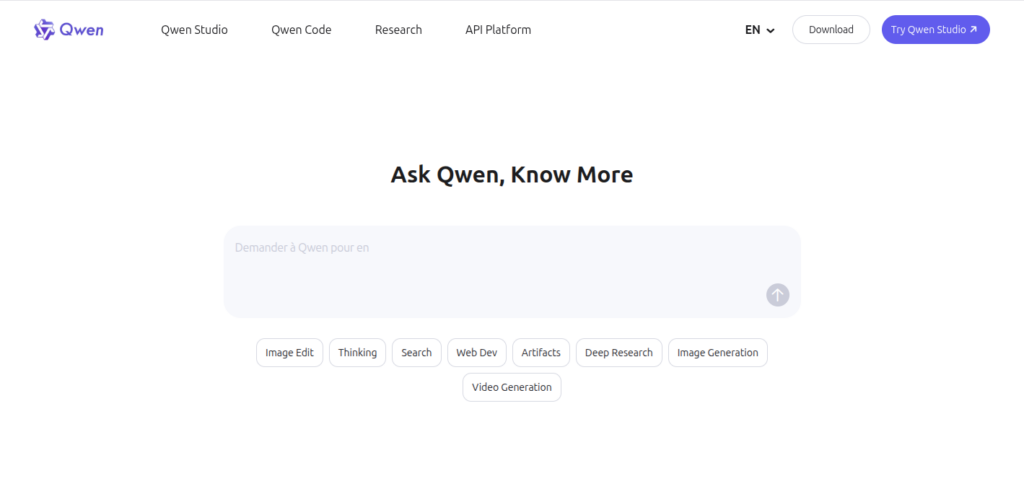Image resolution: width=1024 pixels, height=481 pixels.
Task: Select the Image Edit chip
Action: (289, 352)
